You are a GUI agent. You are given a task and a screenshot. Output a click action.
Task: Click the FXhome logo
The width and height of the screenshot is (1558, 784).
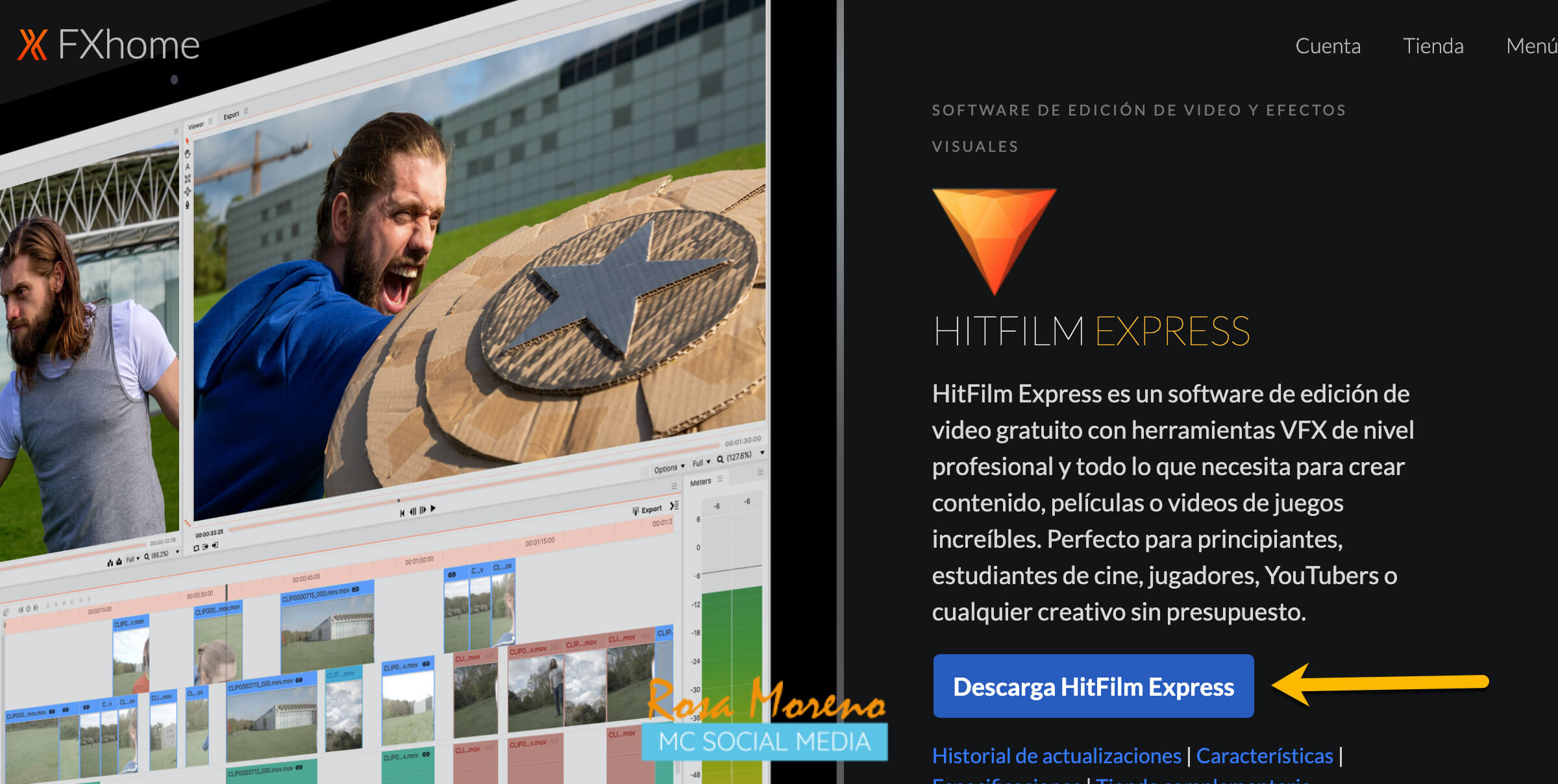tap(108, 45)
